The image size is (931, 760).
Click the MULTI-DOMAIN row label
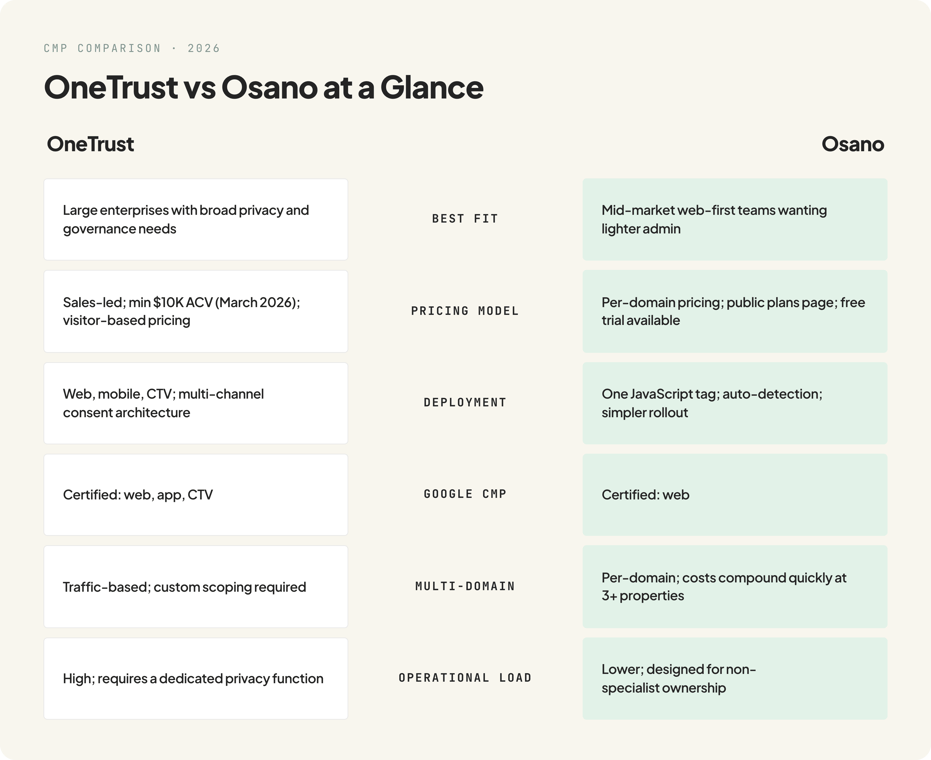pos(465,586)
